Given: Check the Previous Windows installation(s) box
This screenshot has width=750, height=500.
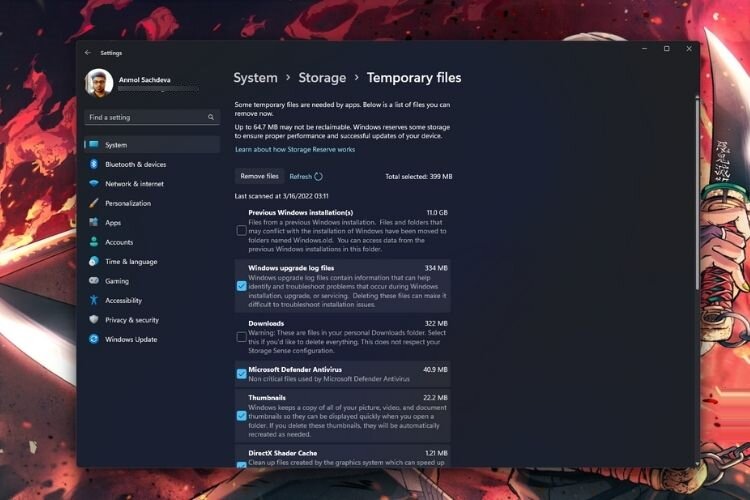Looking at the screenshot, I should coord(242,231).
